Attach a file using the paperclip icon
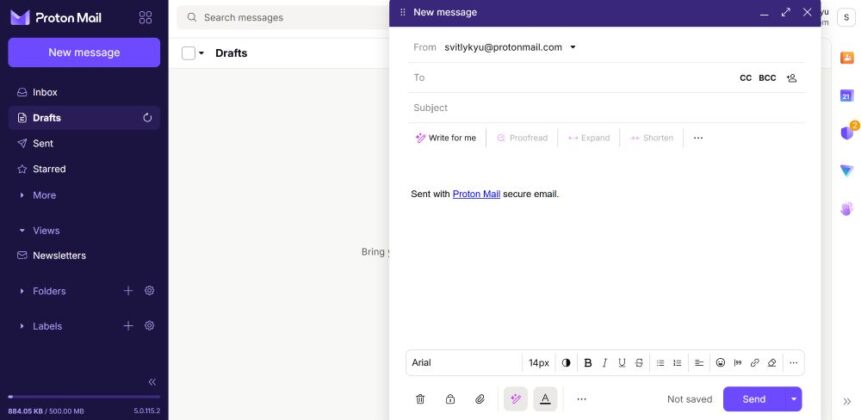 [480, 399]
